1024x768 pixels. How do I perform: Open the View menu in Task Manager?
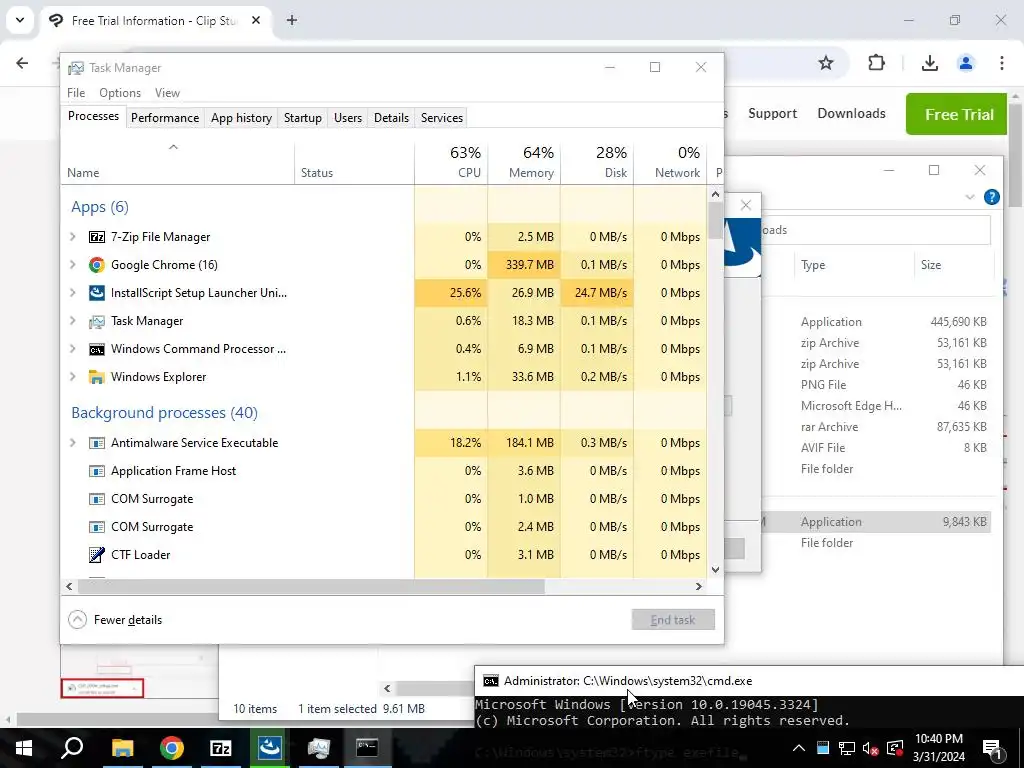click(x=167, y=93)
